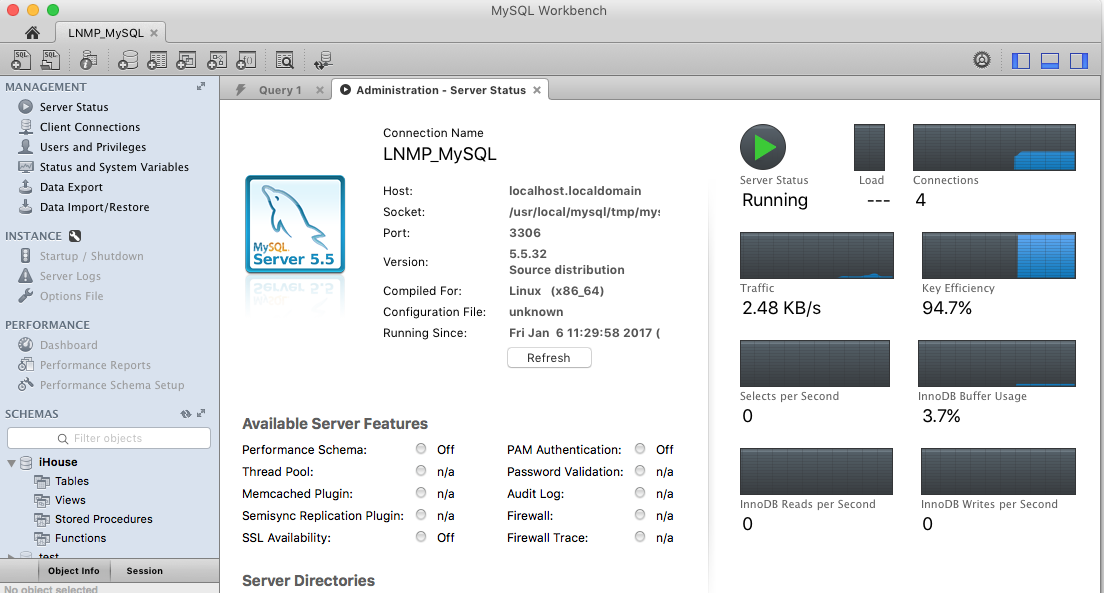This screenshot has height=593, width=1104.
Task: Select Stored Procedures under iHouse
Action: pos(104,519)
